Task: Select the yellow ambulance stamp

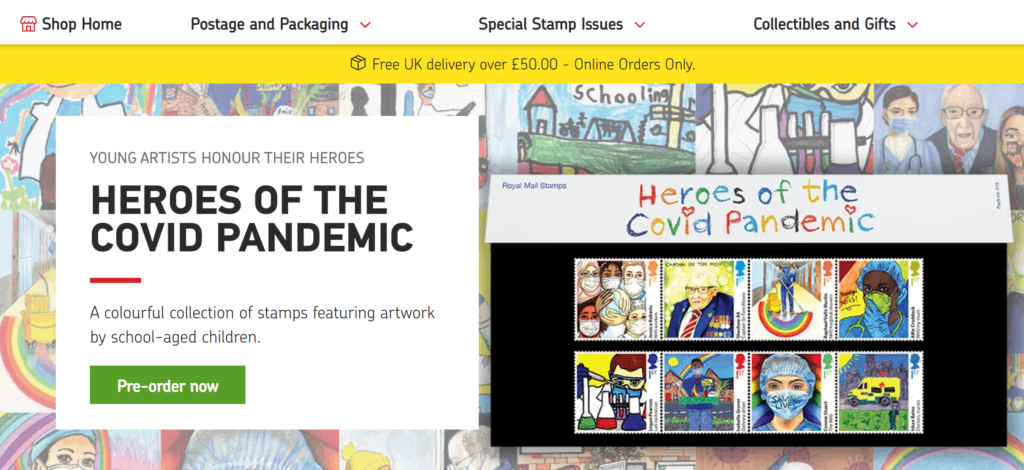Action: 880,392
